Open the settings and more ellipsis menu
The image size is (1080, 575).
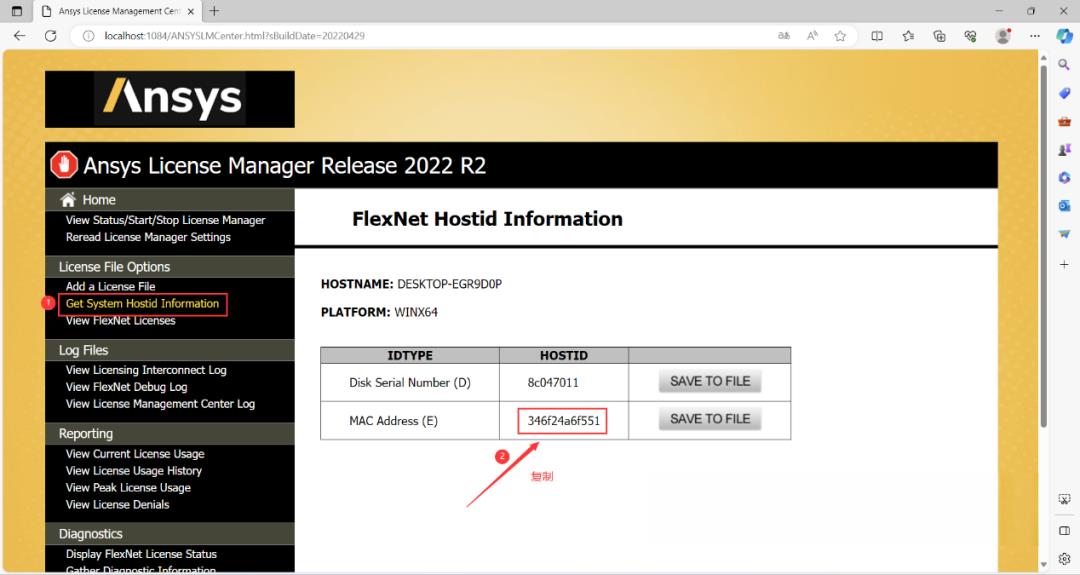1035,36
